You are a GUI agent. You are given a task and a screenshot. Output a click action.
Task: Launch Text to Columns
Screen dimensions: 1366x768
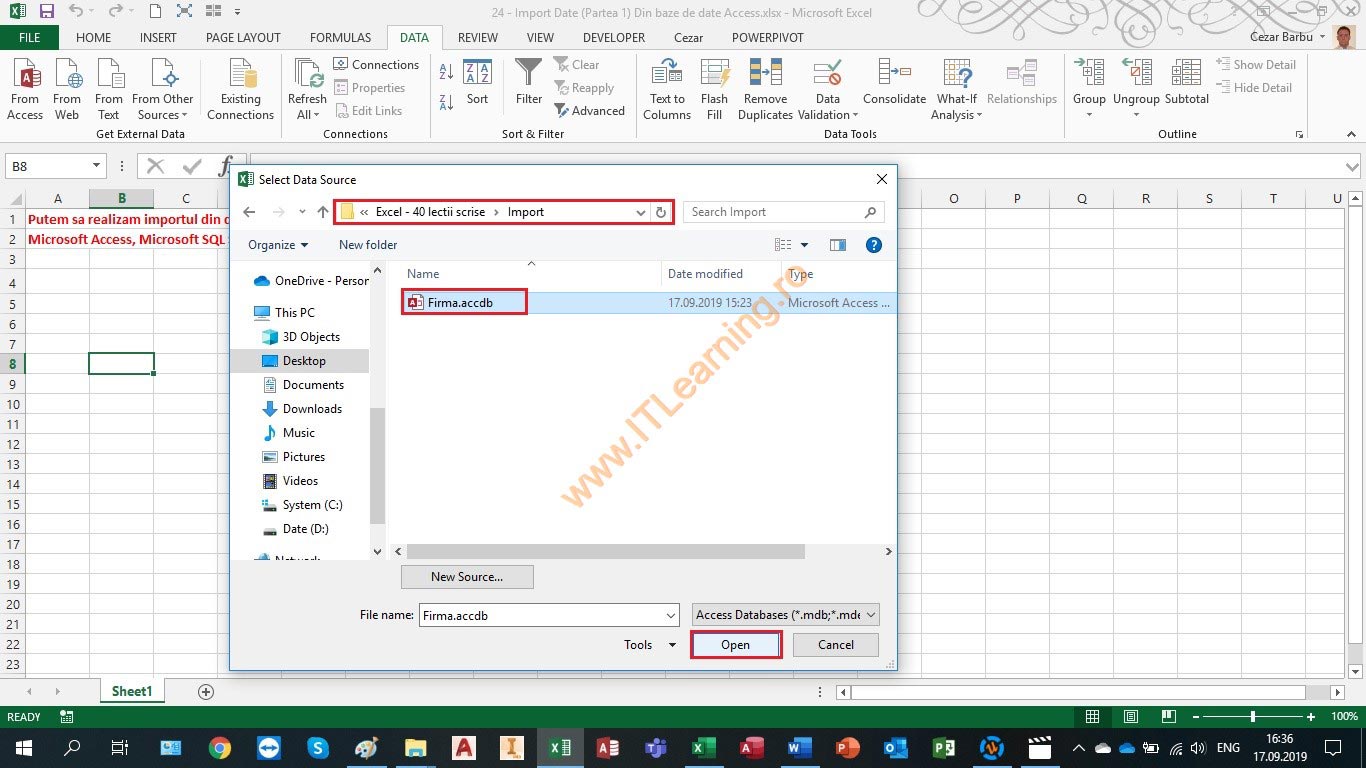coord(667,89)
